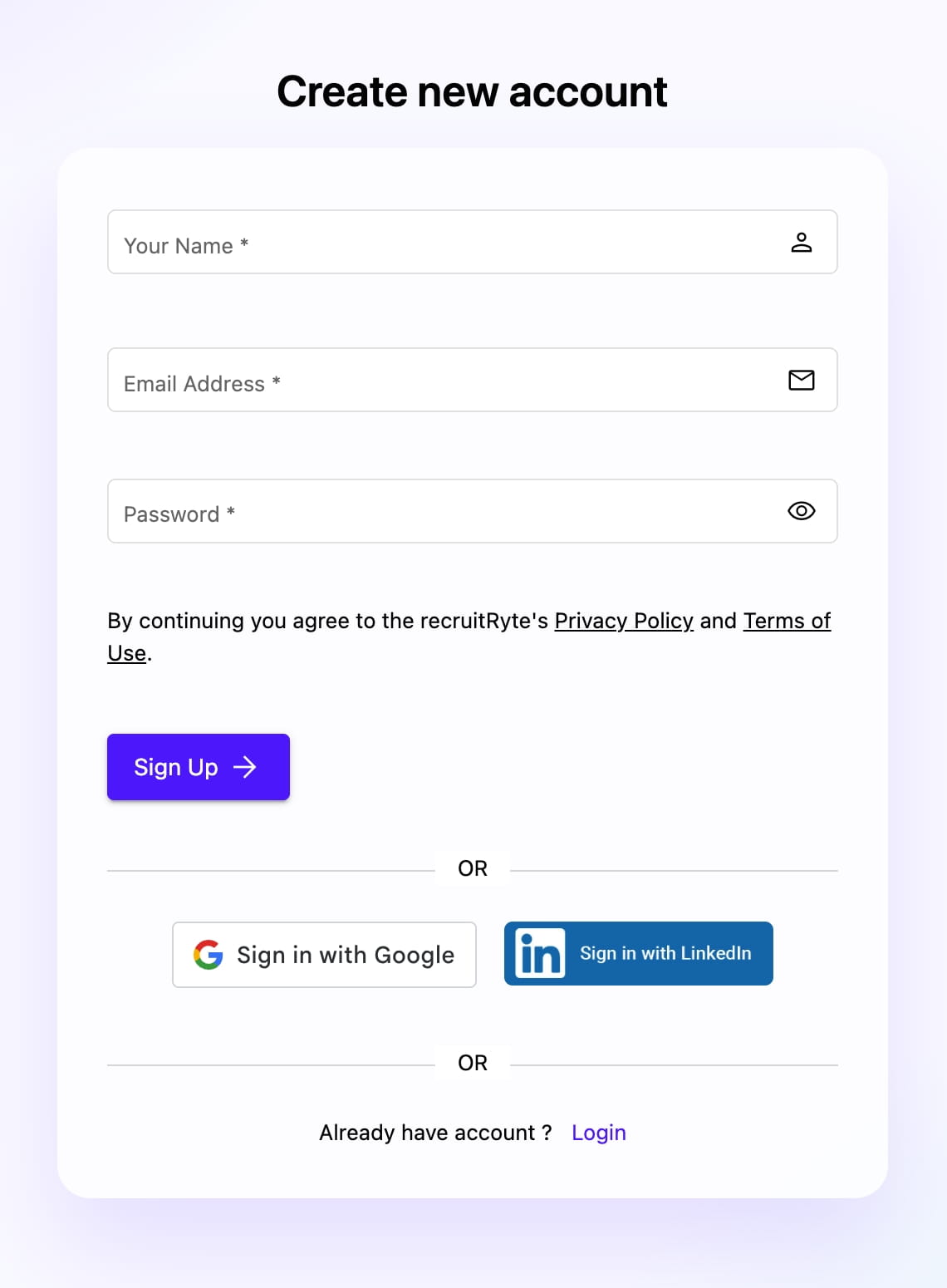Click the person icon in name field
Image resolution: width=947 pixels, height=1288 pixels.
[801, 243]
